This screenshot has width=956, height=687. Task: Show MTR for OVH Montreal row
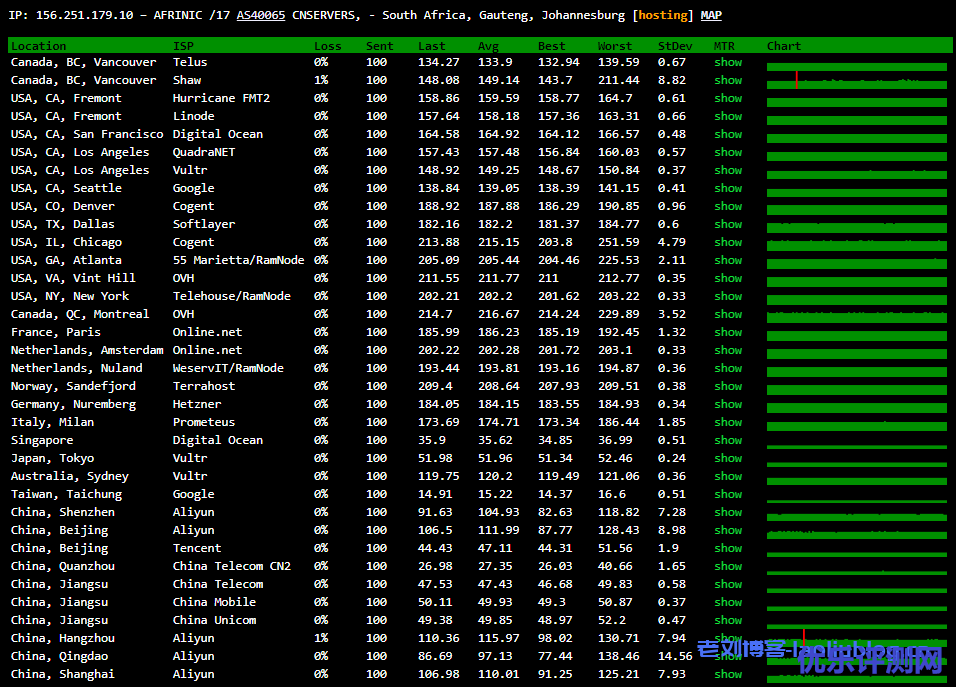point(728,314)
